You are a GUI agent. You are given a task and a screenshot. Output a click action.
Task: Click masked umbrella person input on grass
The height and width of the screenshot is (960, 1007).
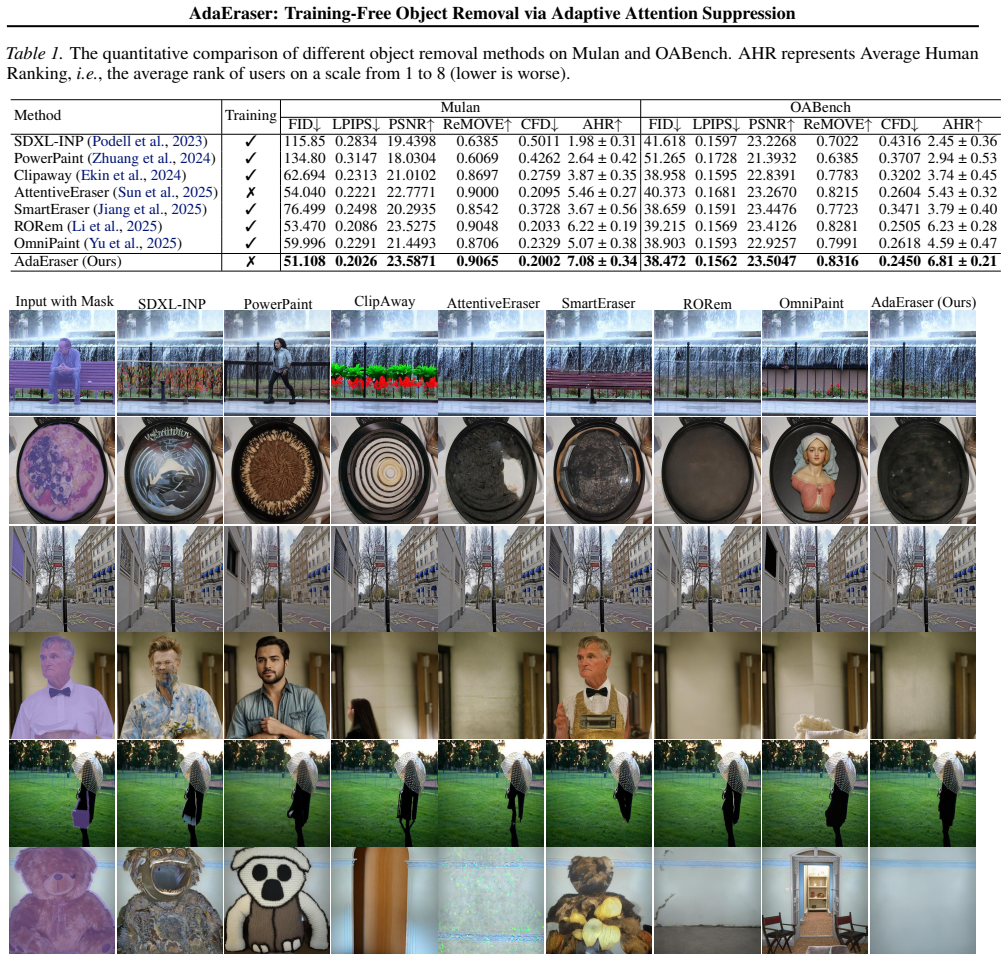(62, 793)
